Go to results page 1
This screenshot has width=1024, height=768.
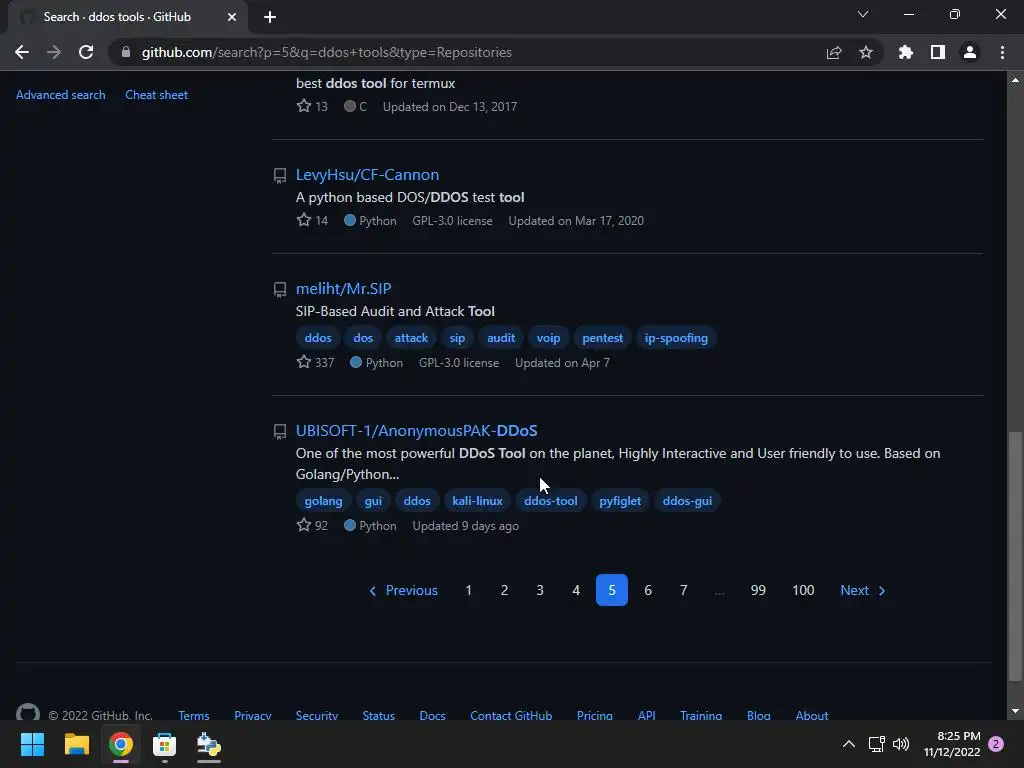[468, 590]
